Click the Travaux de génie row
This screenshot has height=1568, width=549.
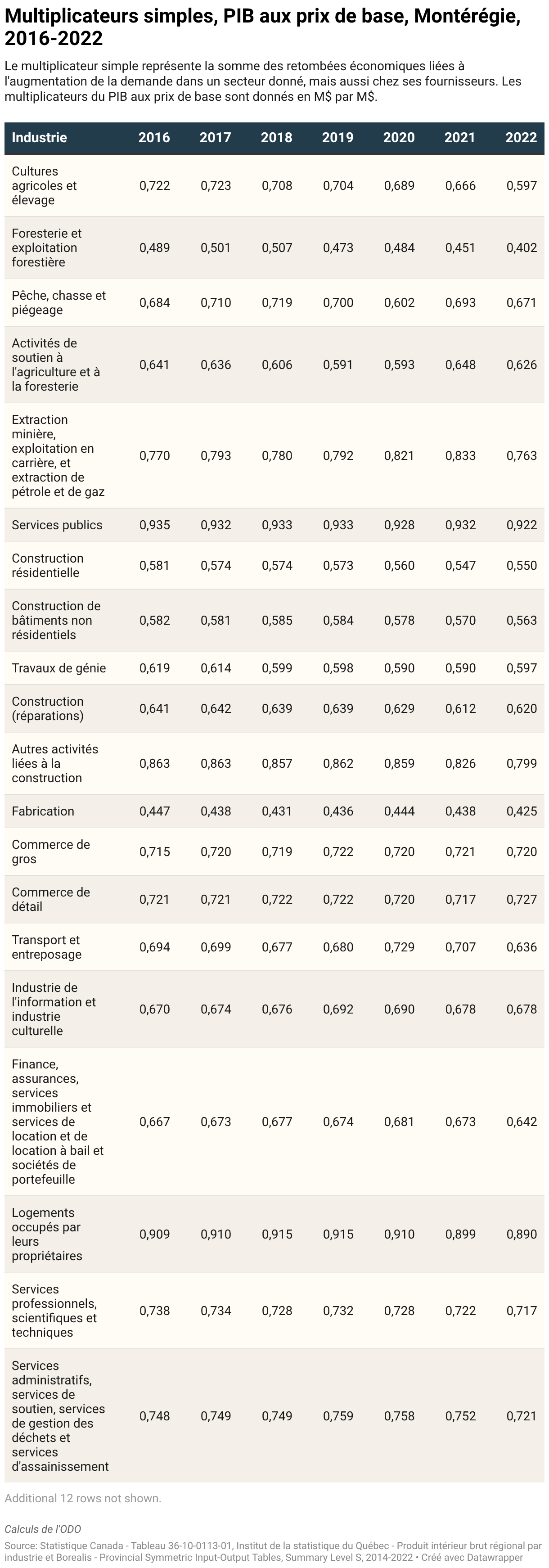coord(274,668)
